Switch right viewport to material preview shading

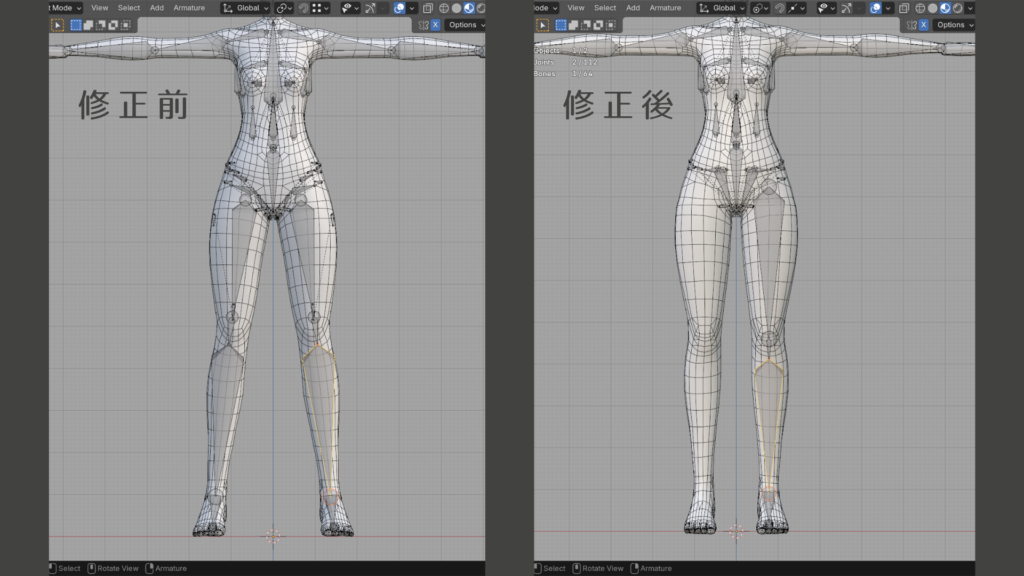[x=945, y=8]
